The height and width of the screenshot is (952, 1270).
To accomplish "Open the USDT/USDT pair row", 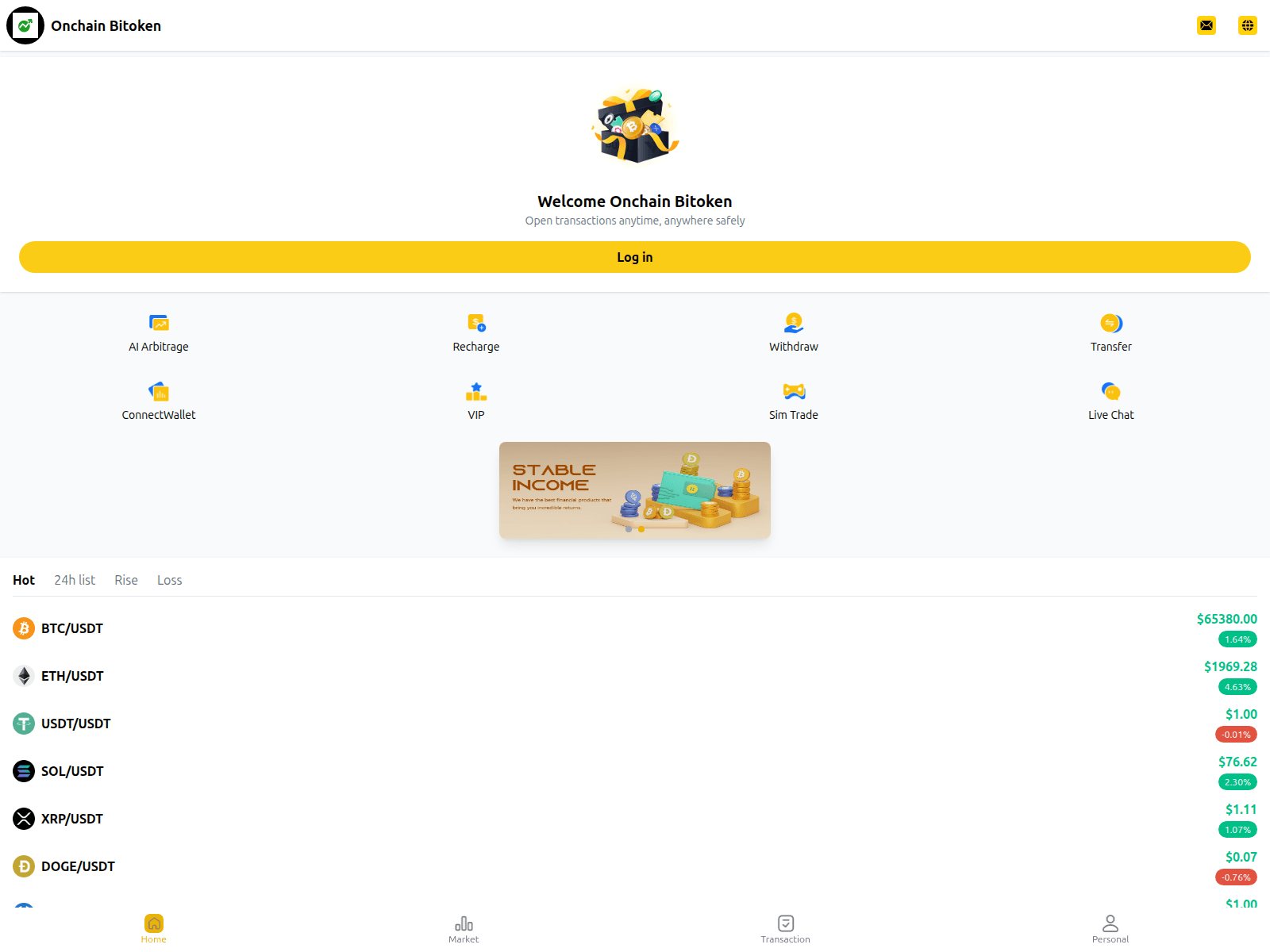I will click(635, 724).
